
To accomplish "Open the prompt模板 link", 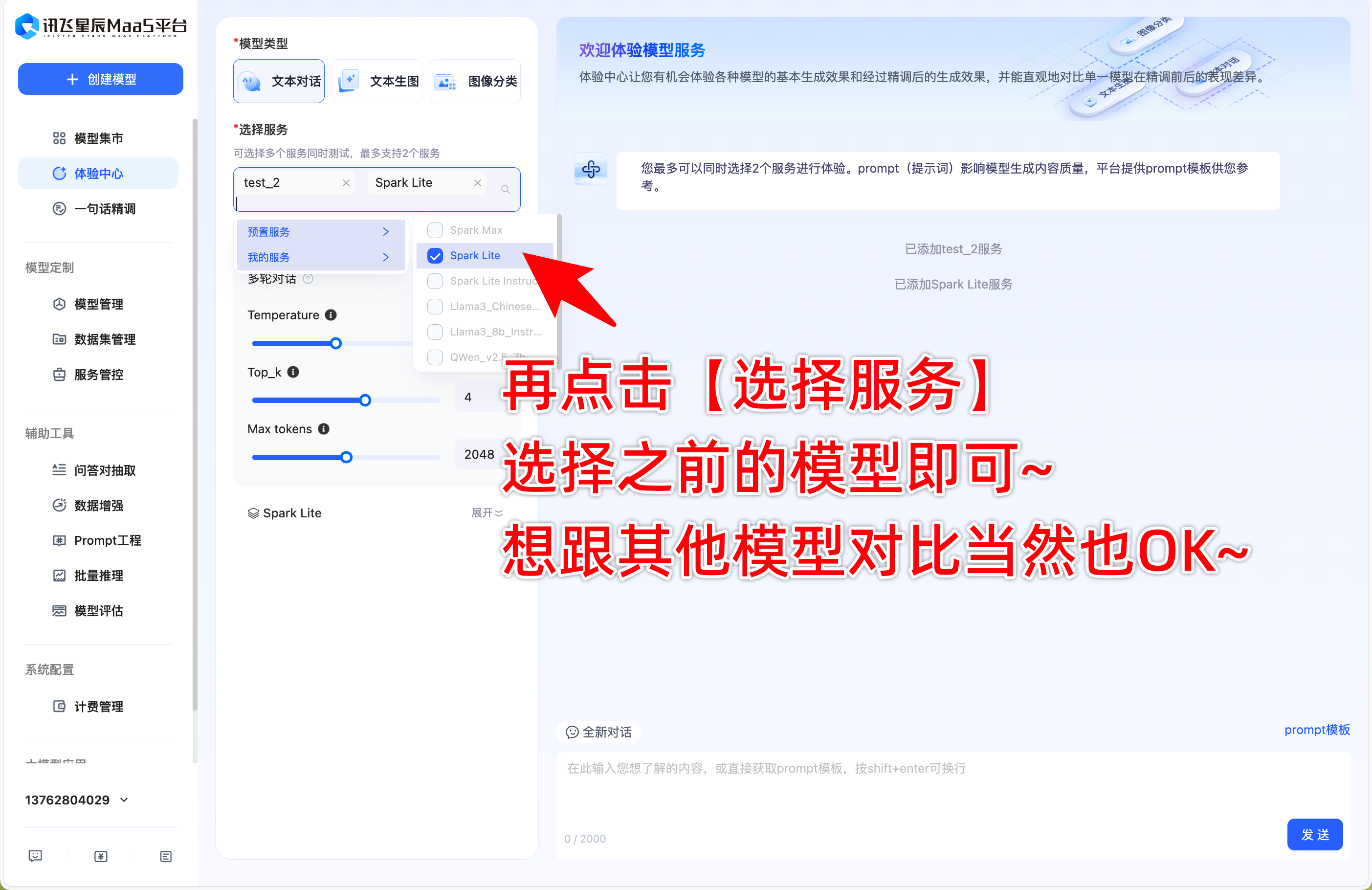I will tap(1317, 730).
